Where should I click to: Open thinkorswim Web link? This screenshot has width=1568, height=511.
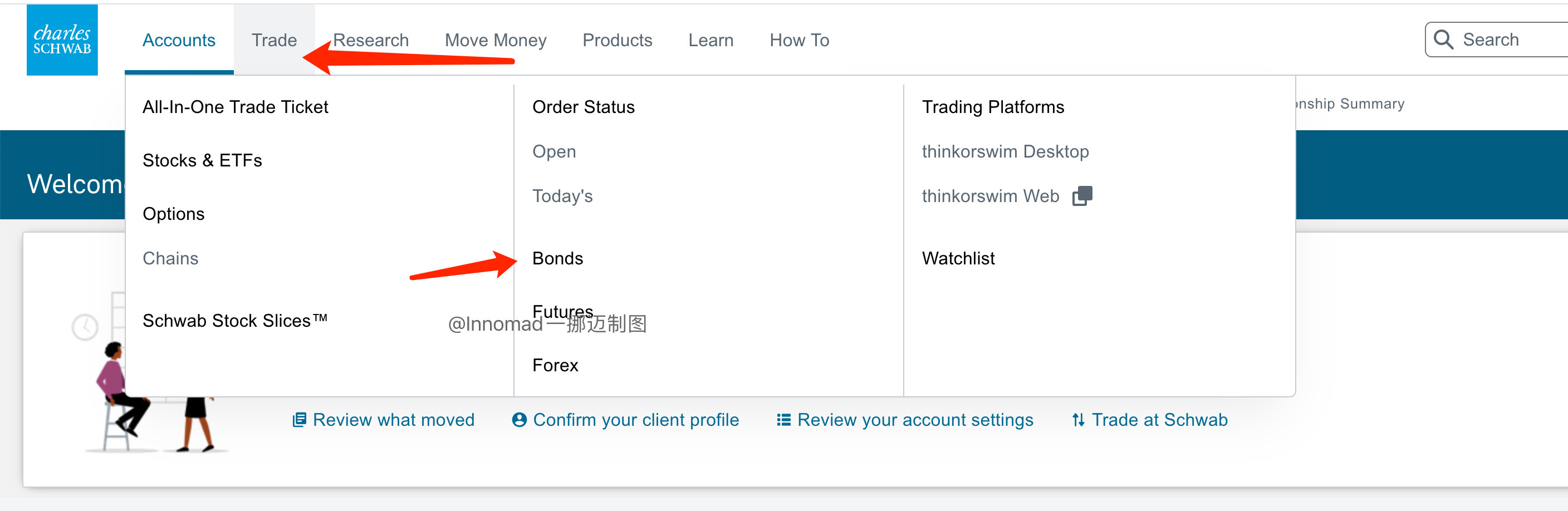991,196
